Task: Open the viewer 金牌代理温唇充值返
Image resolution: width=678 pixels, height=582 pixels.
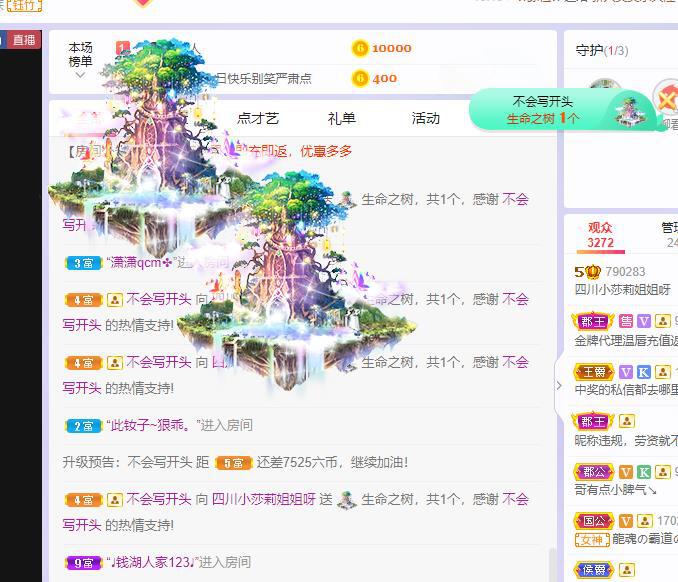Action: tap(626, 340)
